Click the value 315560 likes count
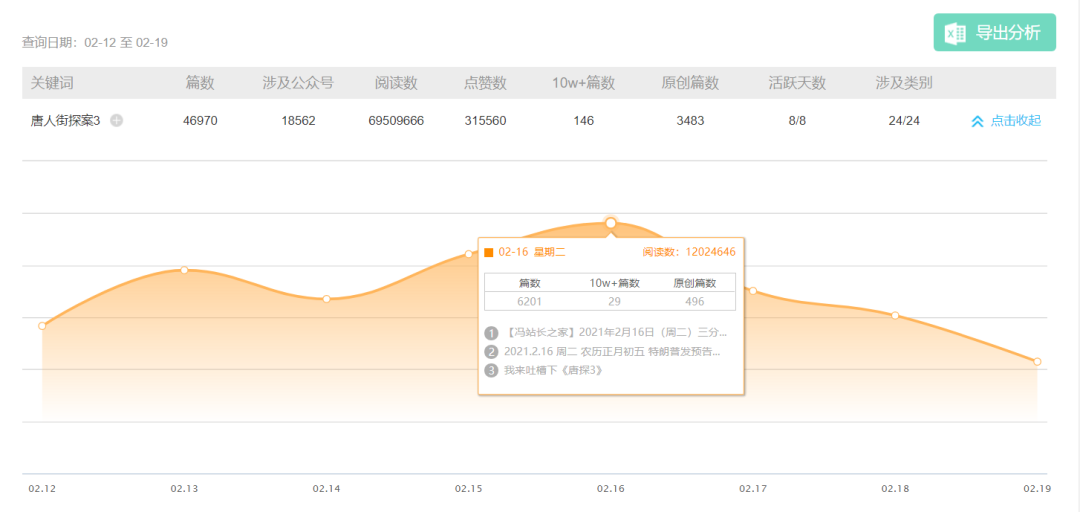The height and width of the screenshot is (512, 1080). click(x=486, y=121)
